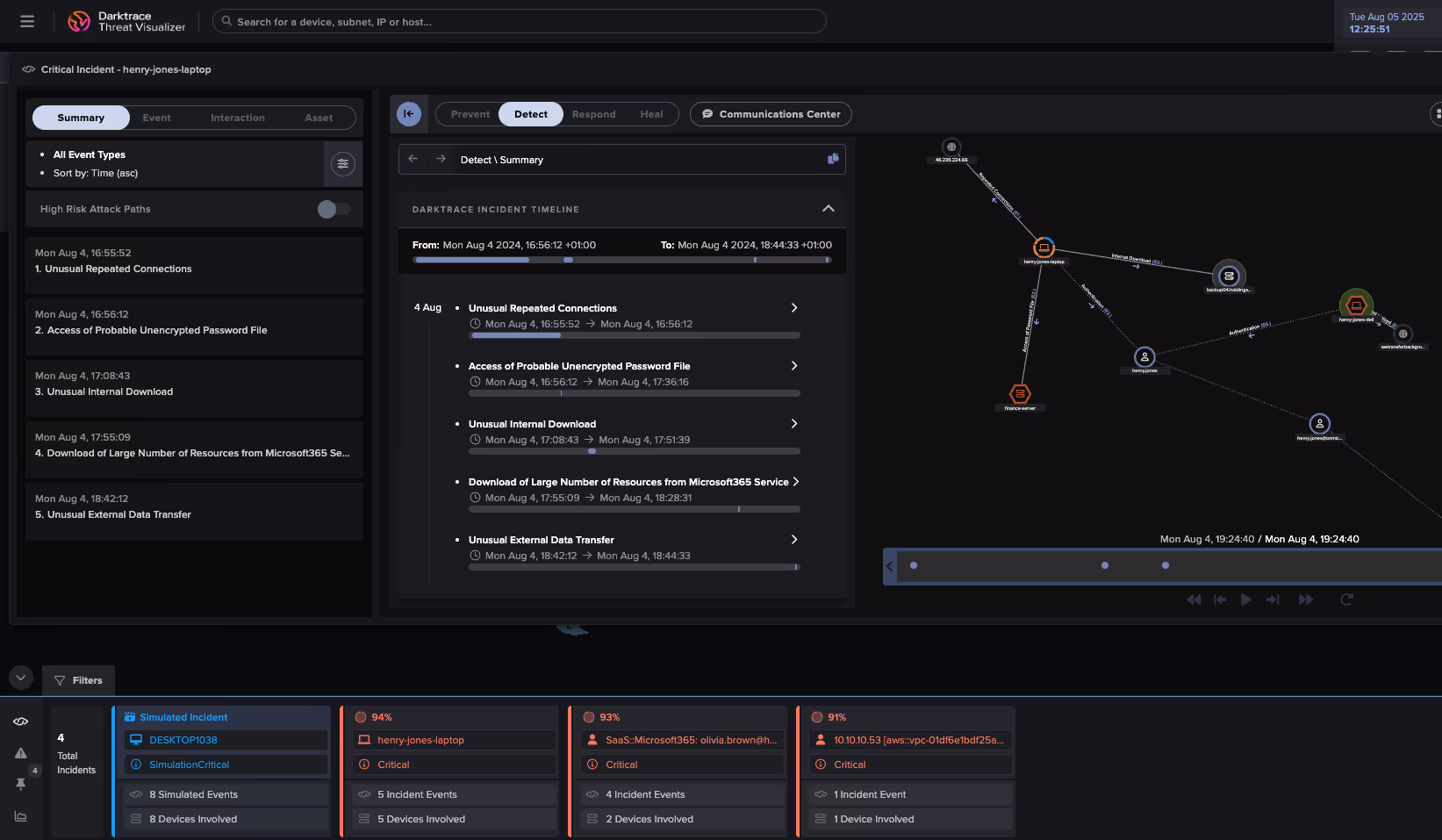Expand Unusual External Data Transfer timeline entry
Viewport: 1442px width, 840px height.
pos(794,540)
